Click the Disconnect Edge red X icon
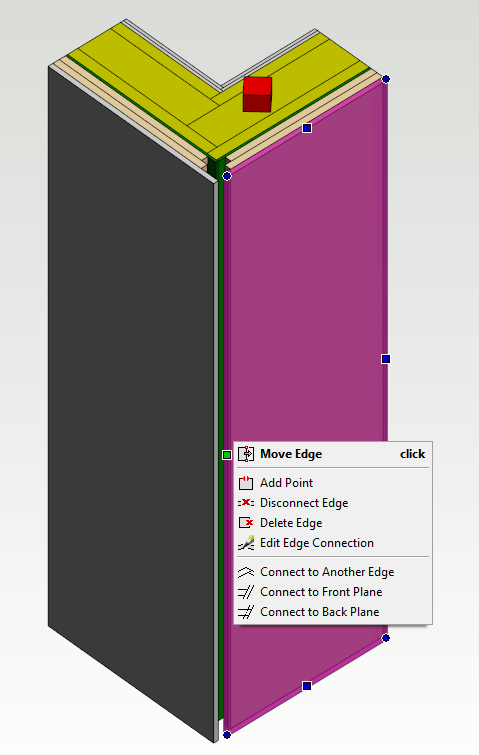Viewport: 479px width, 755px height. (246, 503)
